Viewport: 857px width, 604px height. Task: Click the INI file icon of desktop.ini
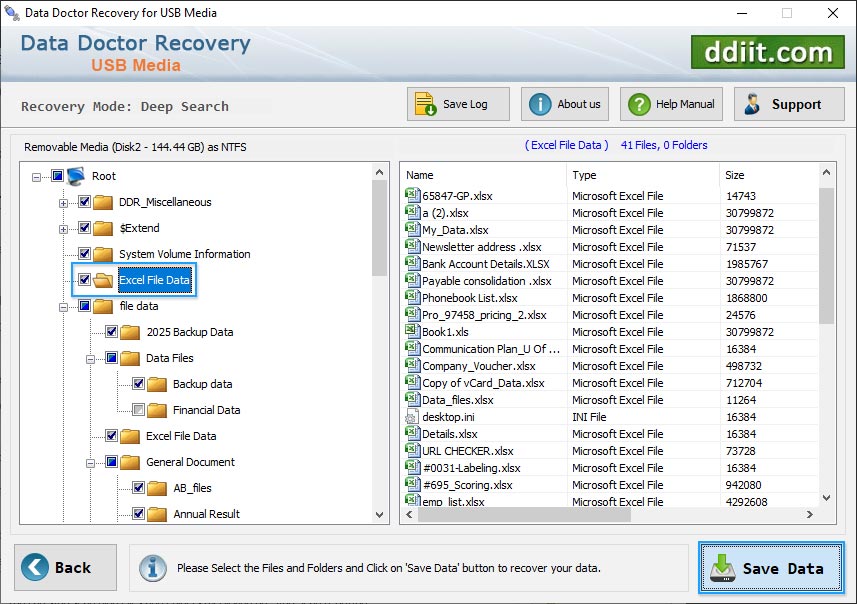412,417
